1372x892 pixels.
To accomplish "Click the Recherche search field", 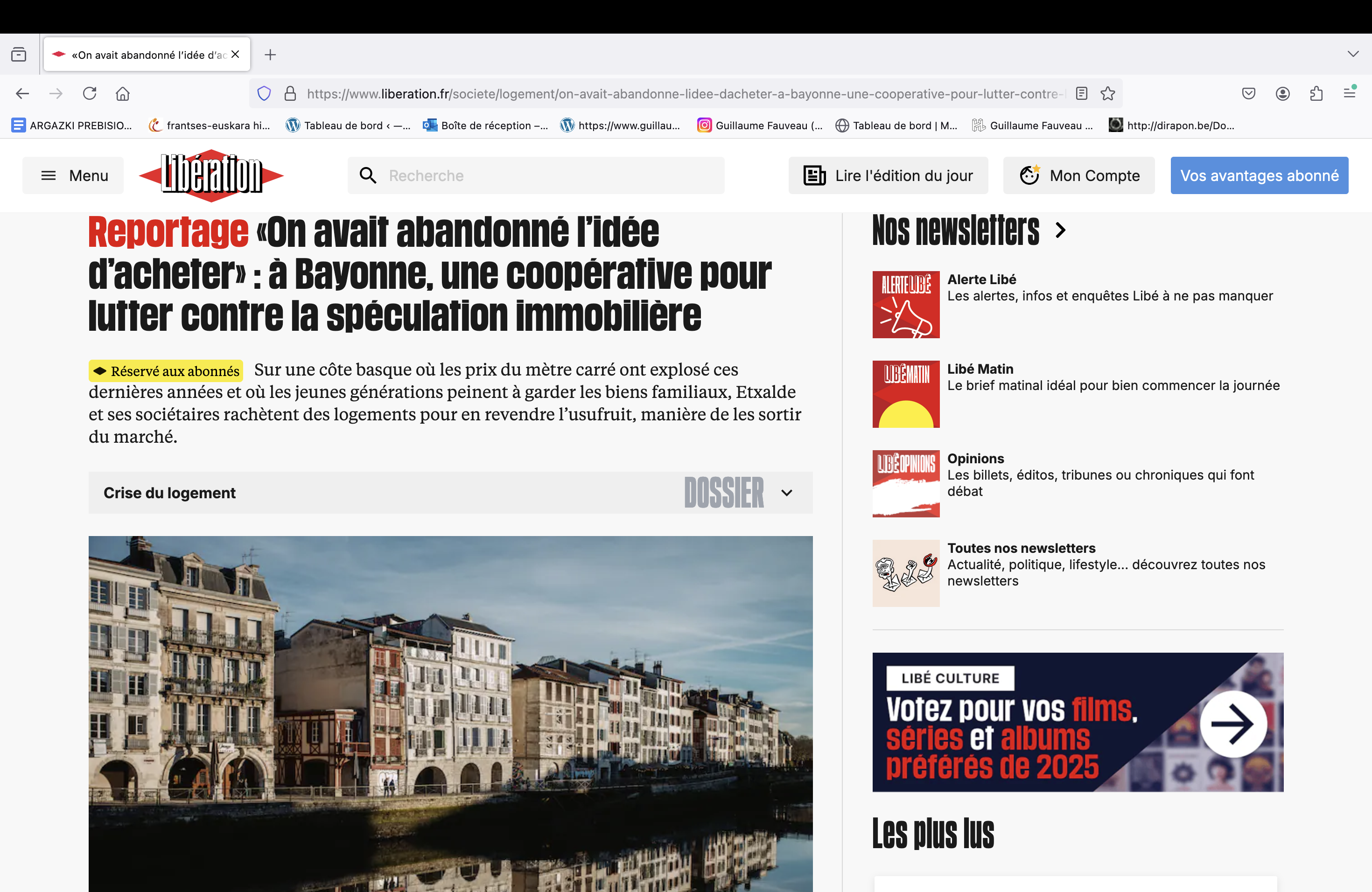I will (536, 175).
